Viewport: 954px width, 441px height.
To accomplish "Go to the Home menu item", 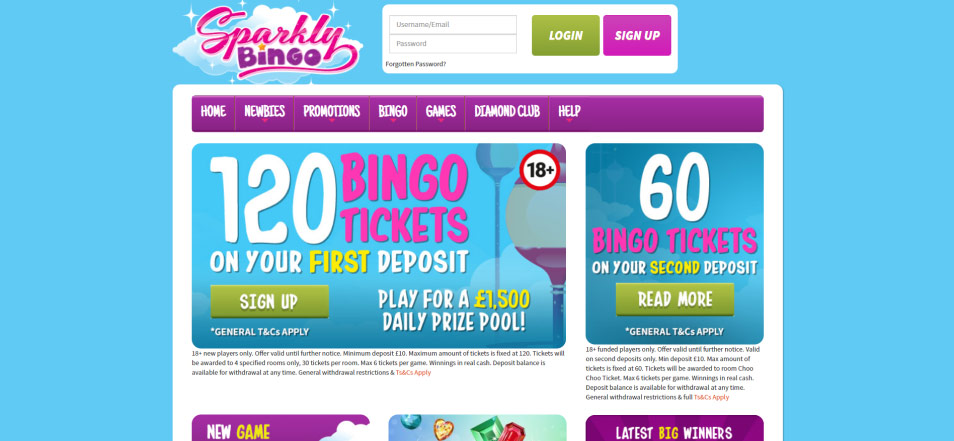I will 213,113.
